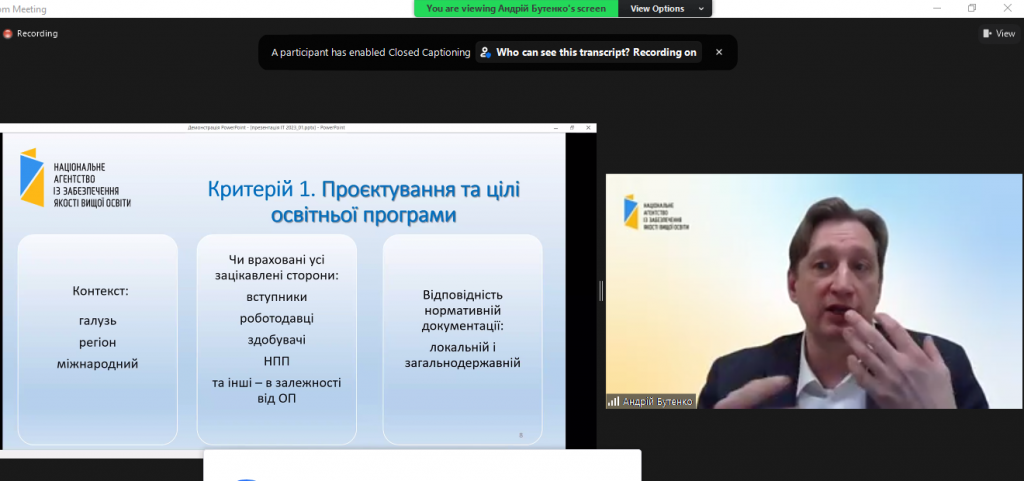Click the divider handle between slide and video

tap(601, 290)
